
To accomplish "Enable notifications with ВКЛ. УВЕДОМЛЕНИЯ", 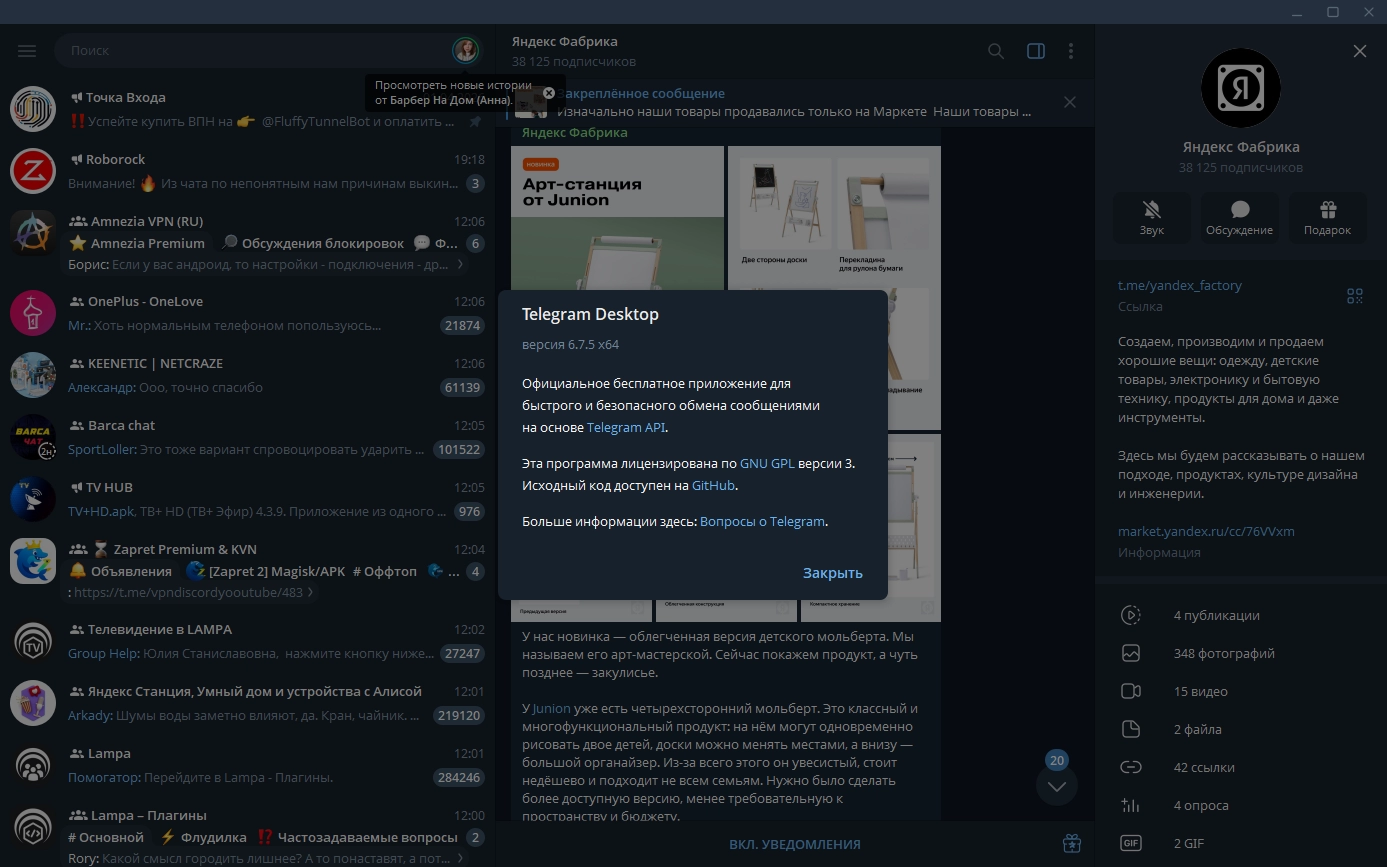I will tap(794, 844).
